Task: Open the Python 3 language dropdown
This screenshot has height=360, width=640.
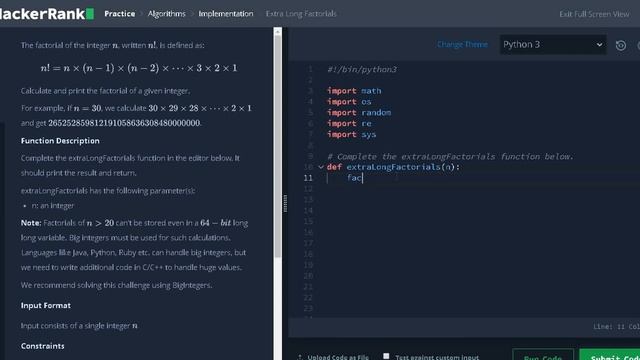Action: pyautogui.click(x=553, y=44)
